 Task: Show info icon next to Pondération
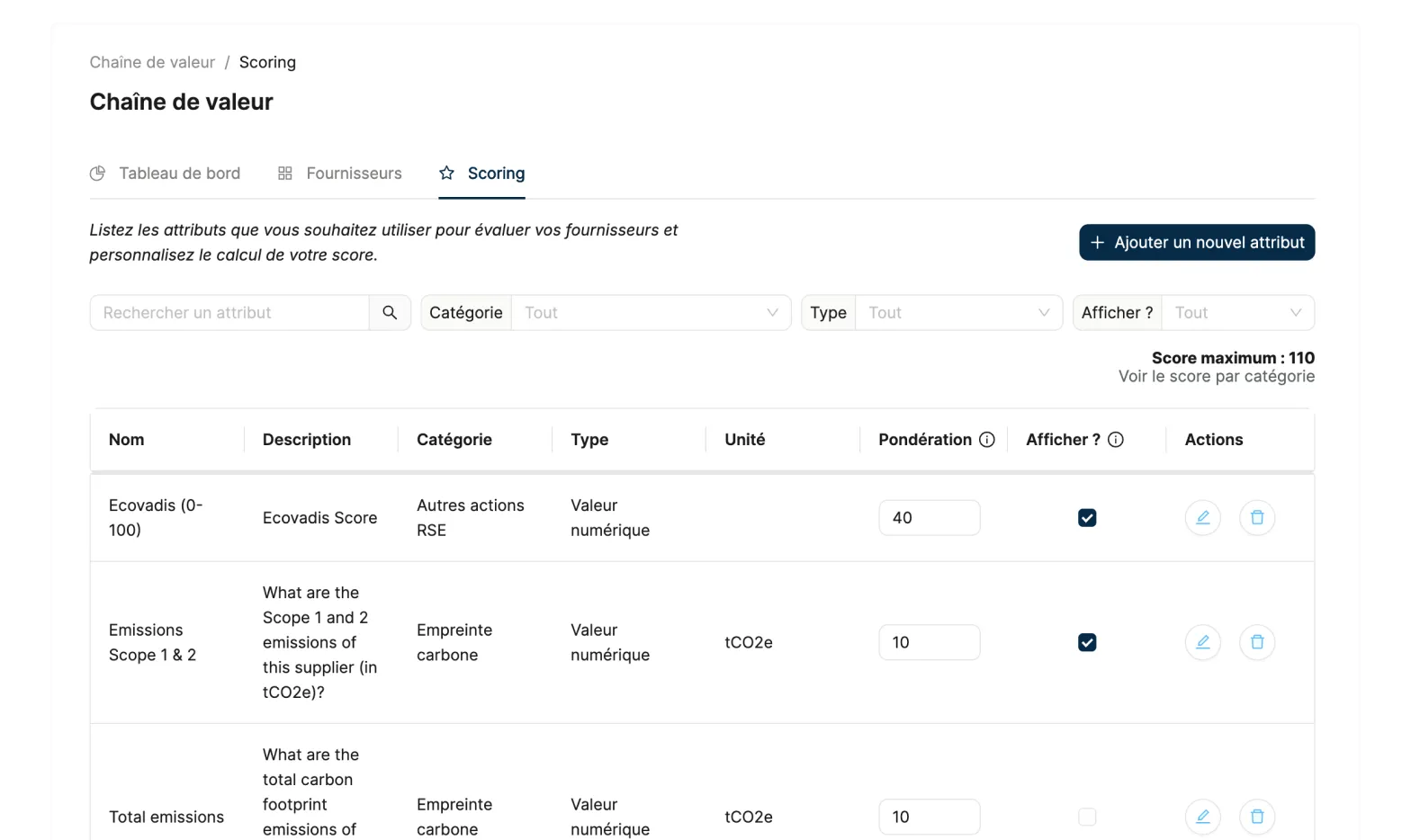click(987, 440)
